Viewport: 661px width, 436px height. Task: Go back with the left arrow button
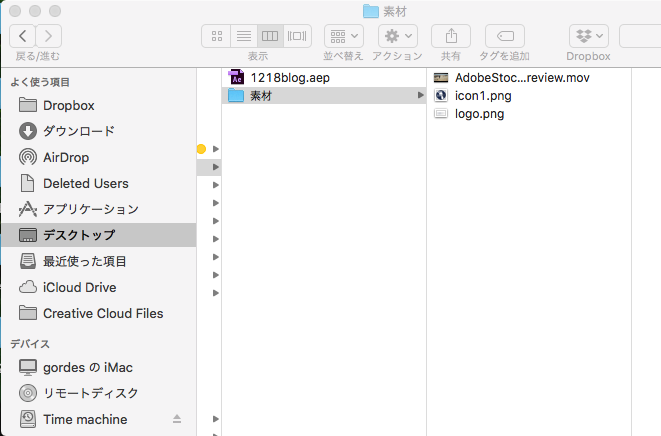point(22,36)
